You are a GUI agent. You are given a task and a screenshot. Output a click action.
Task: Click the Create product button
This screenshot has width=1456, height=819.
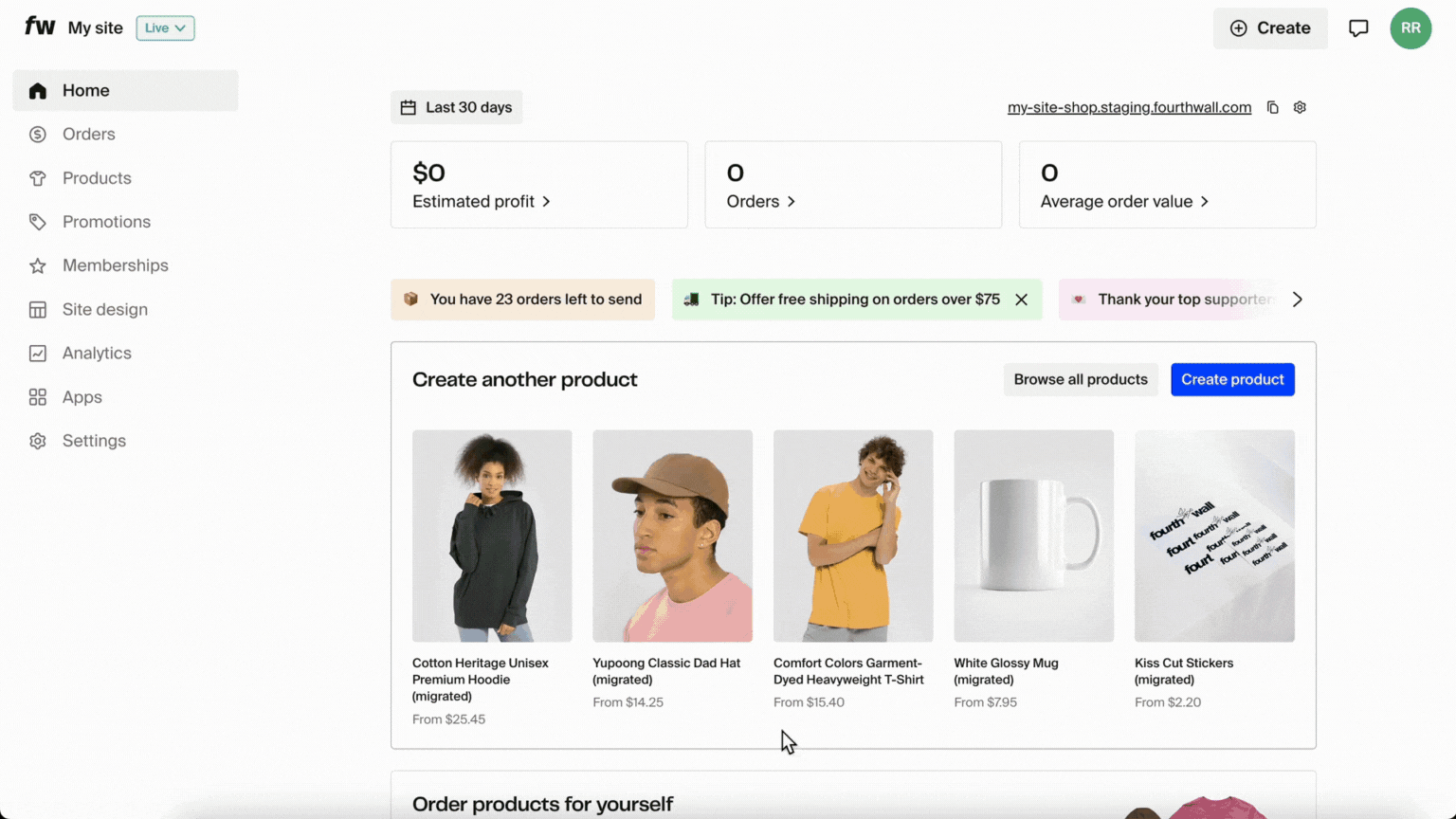click(x=1232, y=380)
